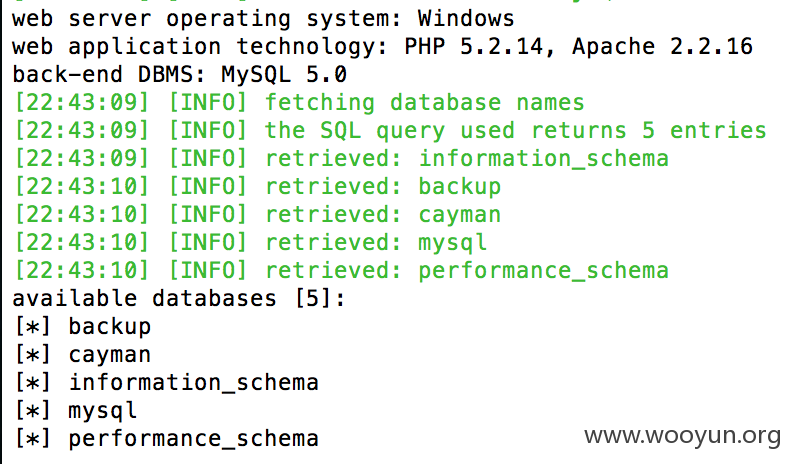Select performance_schema in the available databases list
The height and width of the screenshot is (464, 790).
click(x=193, y=439)
